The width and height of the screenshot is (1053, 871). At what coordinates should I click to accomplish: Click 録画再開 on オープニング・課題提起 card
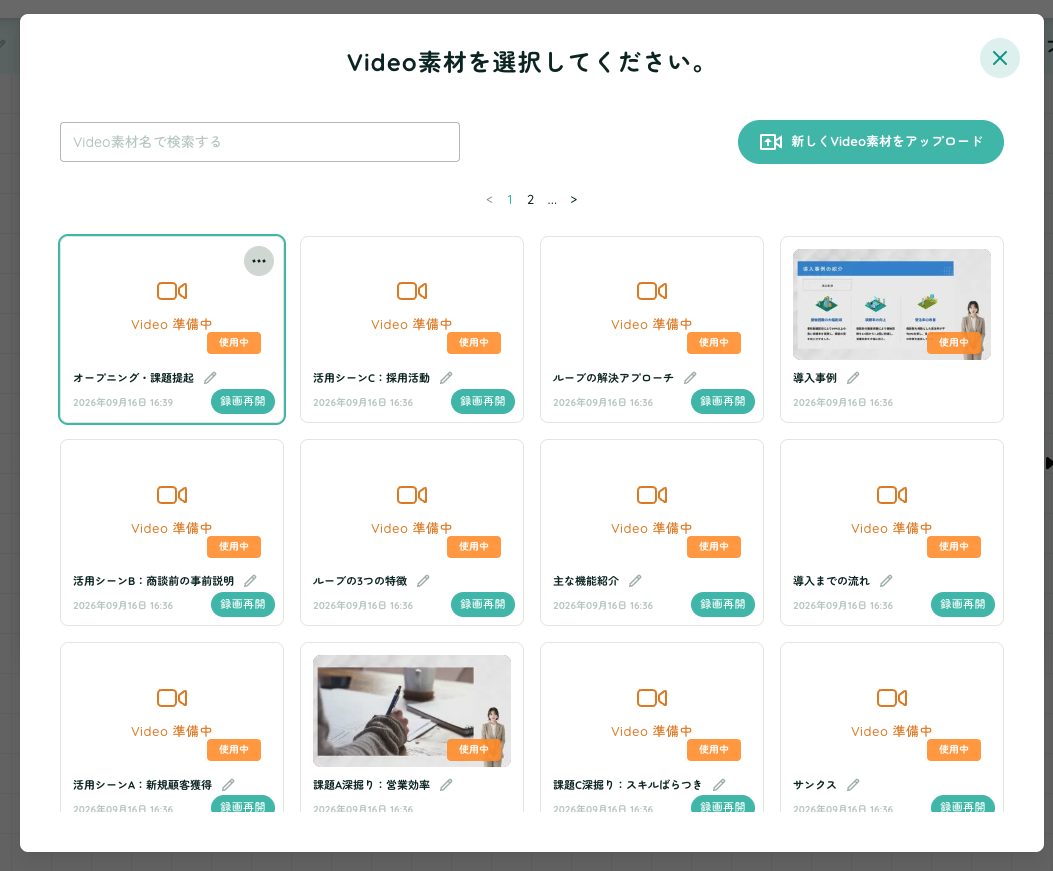pyautogui.click(x=242, y=401)
